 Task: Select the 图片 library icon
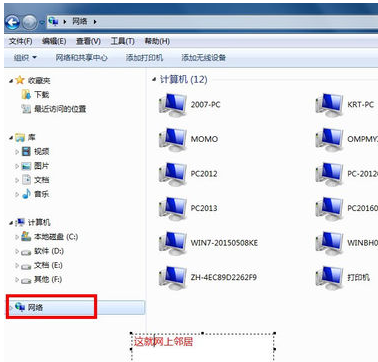click(x=26, y=166)
